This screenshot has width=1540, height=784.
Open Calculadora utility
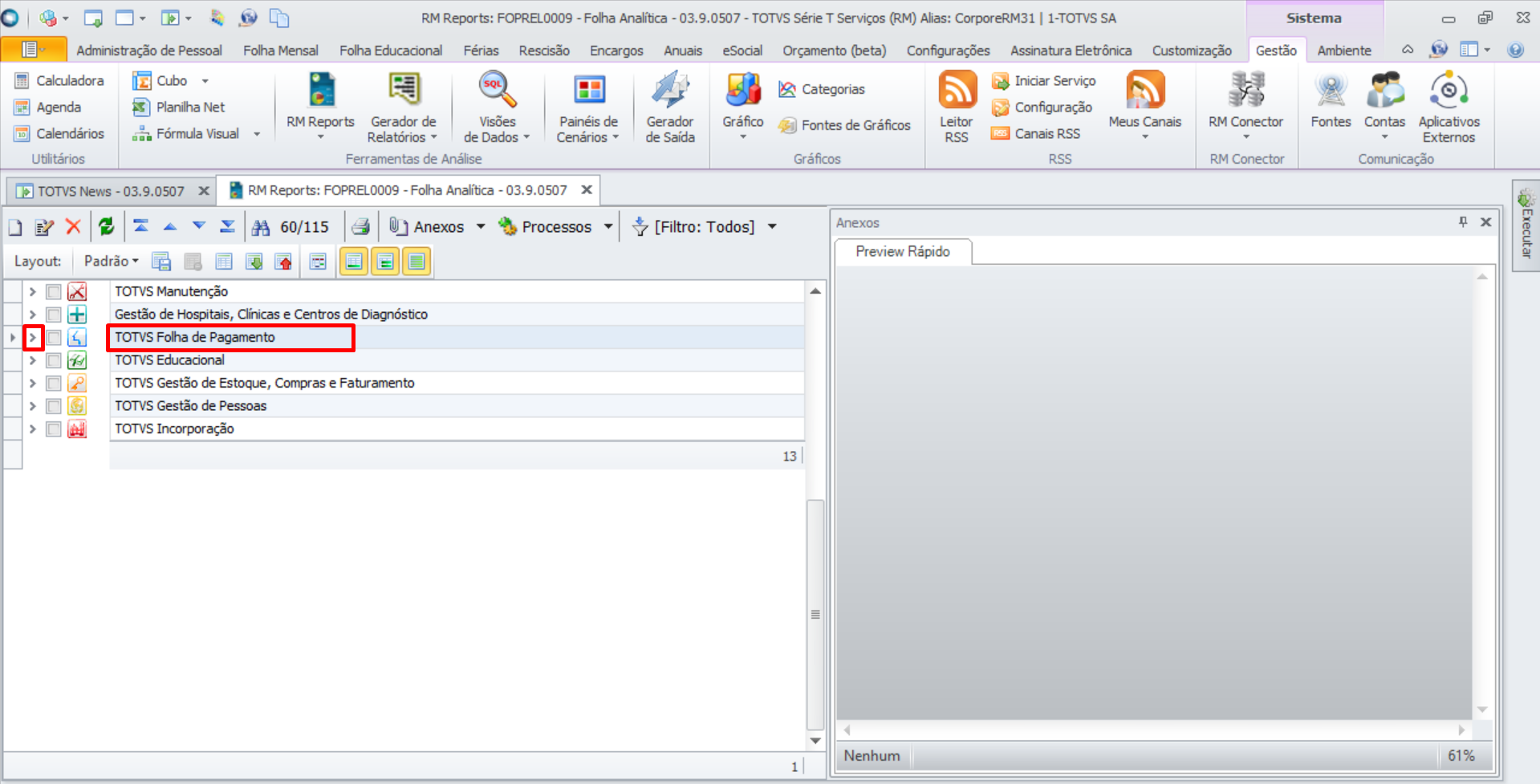59,80
